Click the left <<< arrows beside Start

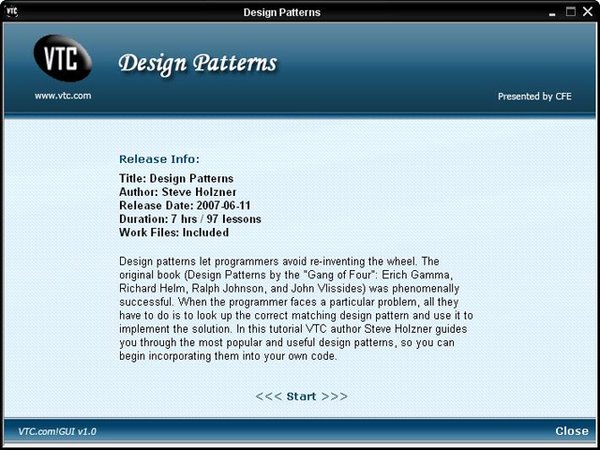269,396
